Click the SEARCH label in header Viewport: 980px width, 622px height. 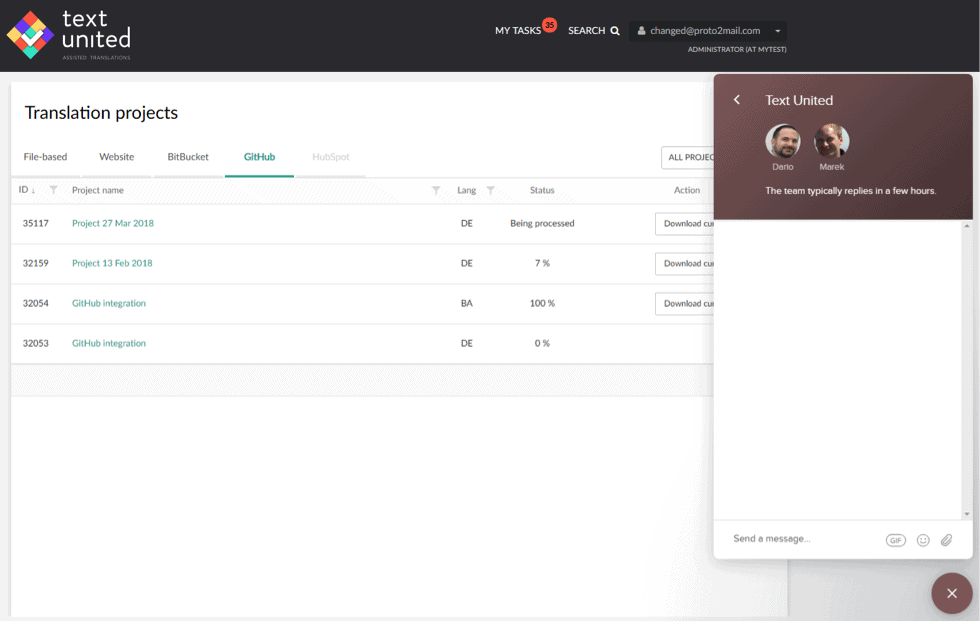(586, 31)
